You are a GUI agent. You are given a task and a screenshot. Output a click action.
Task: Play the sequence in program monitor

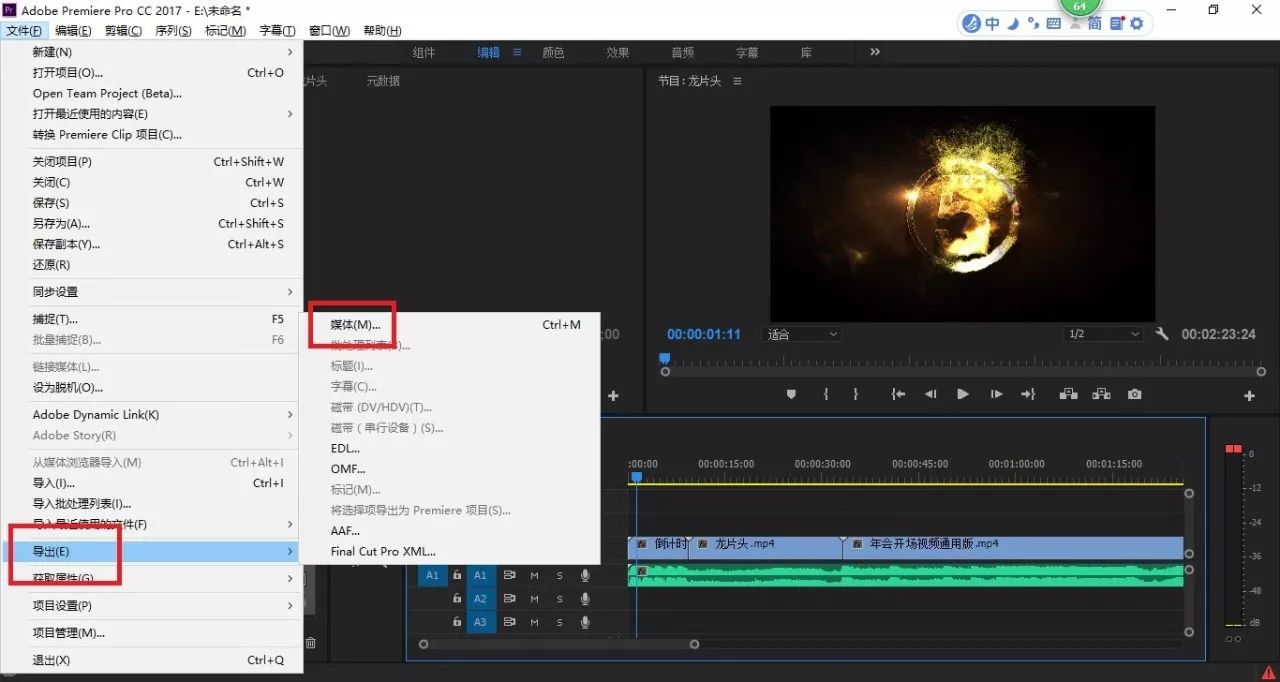click(x=963, y=395)
